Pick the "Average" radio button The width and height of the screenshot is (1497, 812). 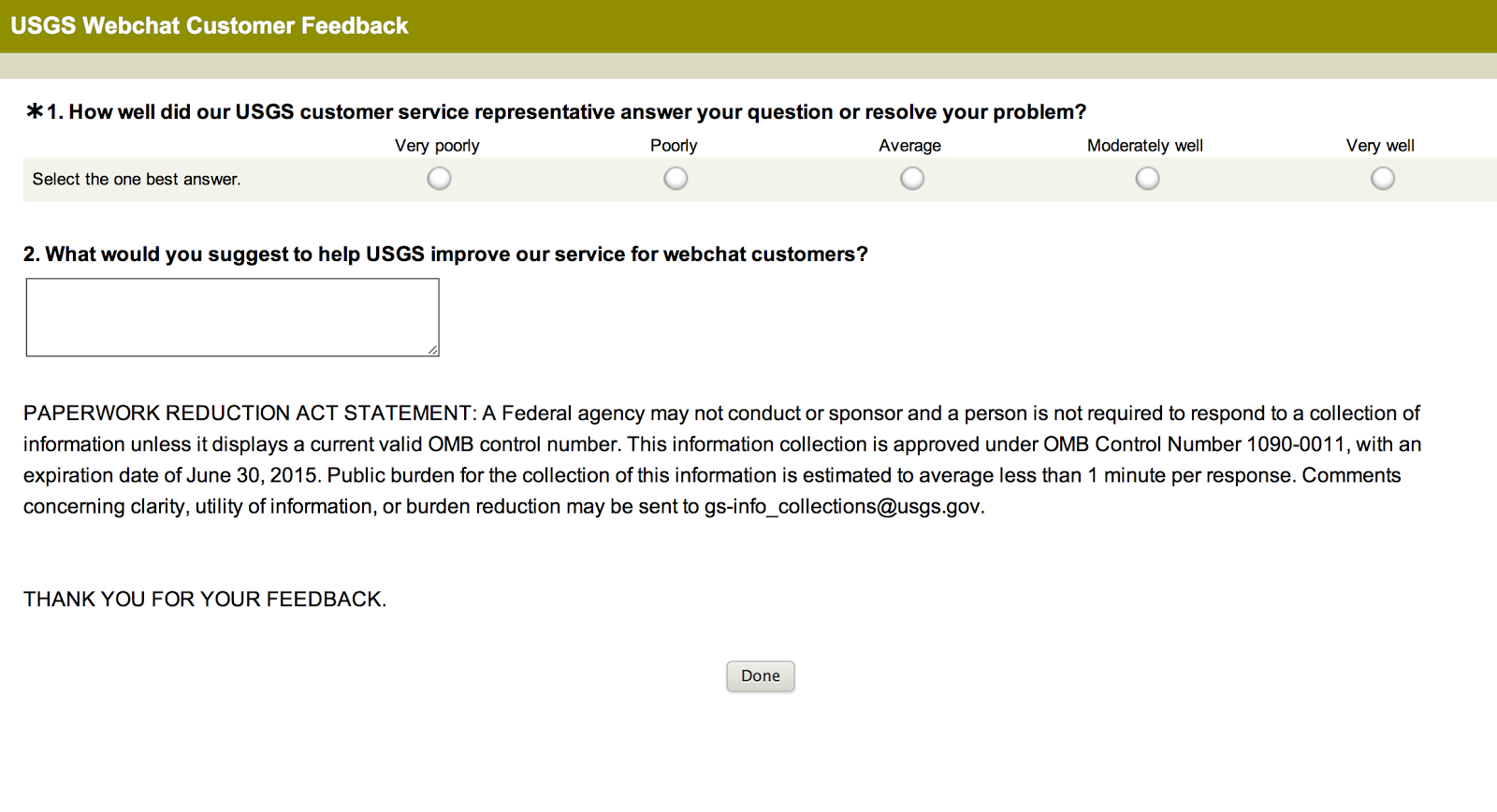[x=912, y=179]
